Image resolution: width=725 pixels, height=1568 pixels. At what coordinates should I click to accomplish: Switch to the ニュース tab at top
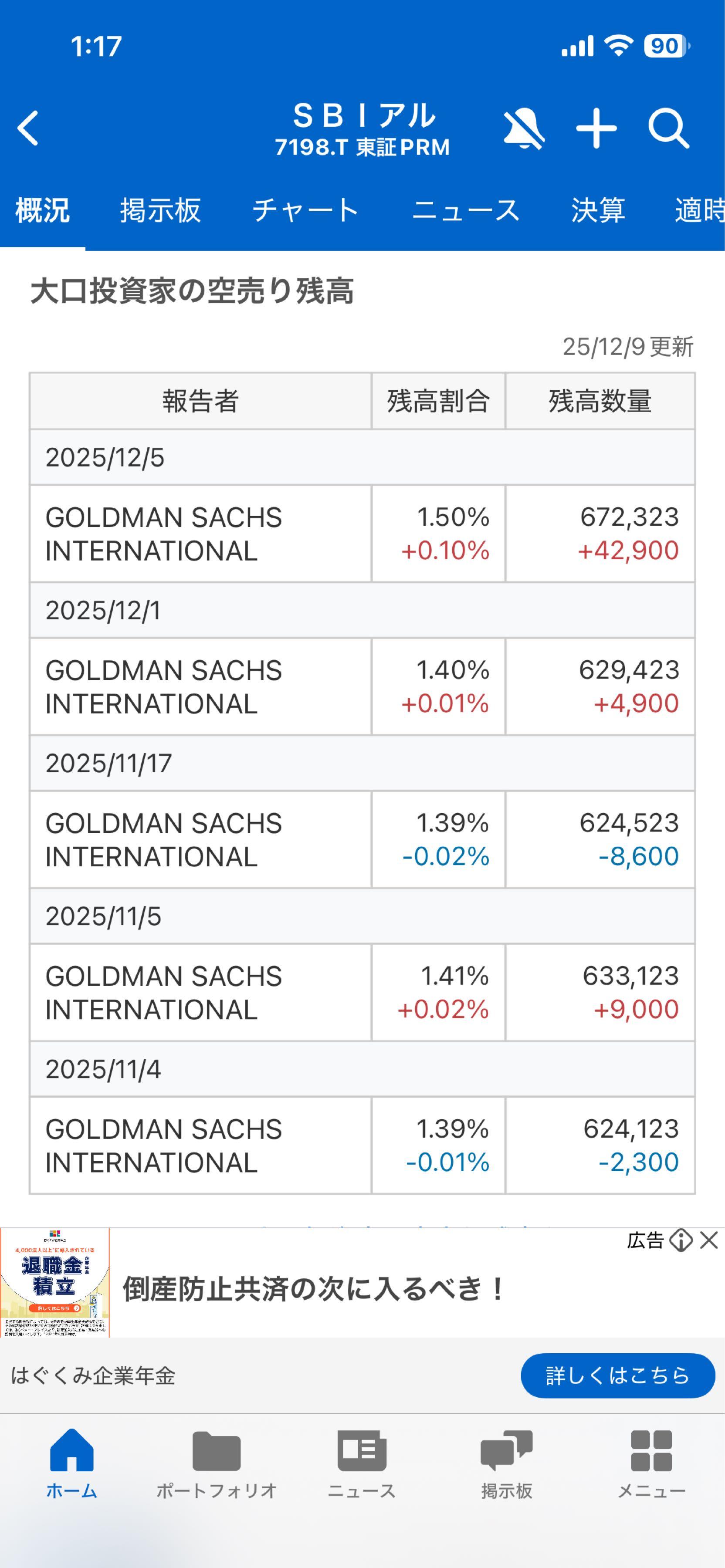click(x=466, y=211)
